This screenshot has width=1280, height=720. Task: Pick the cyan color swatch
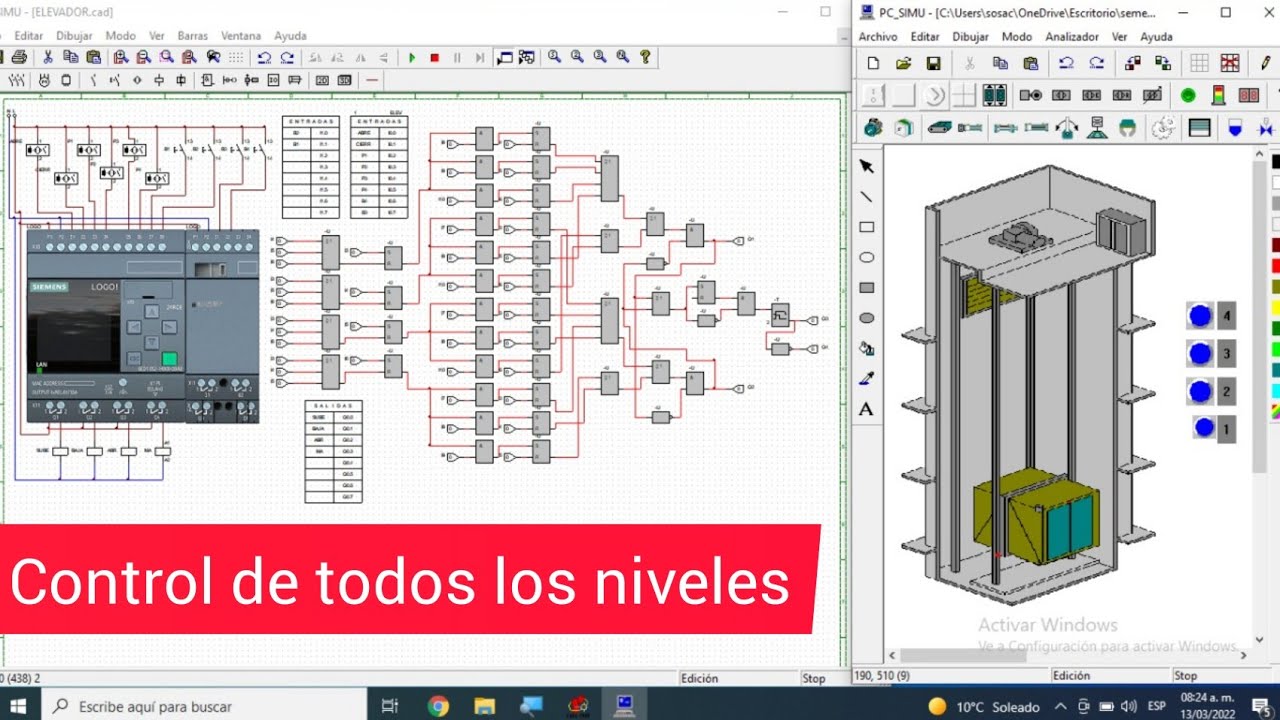[x=1275, y=391]
